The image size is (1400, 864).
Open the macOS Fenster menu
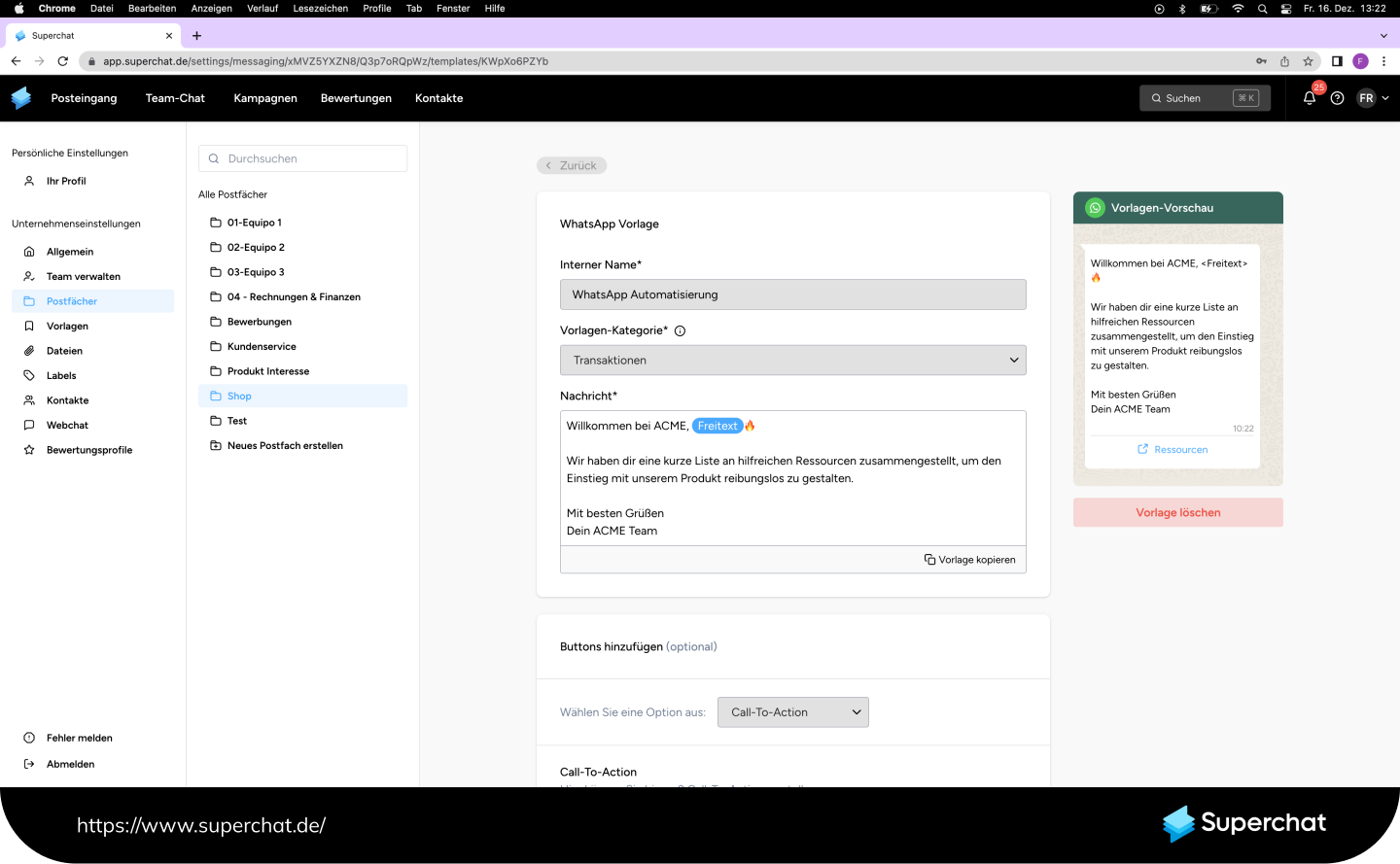(x=452, y=9)
